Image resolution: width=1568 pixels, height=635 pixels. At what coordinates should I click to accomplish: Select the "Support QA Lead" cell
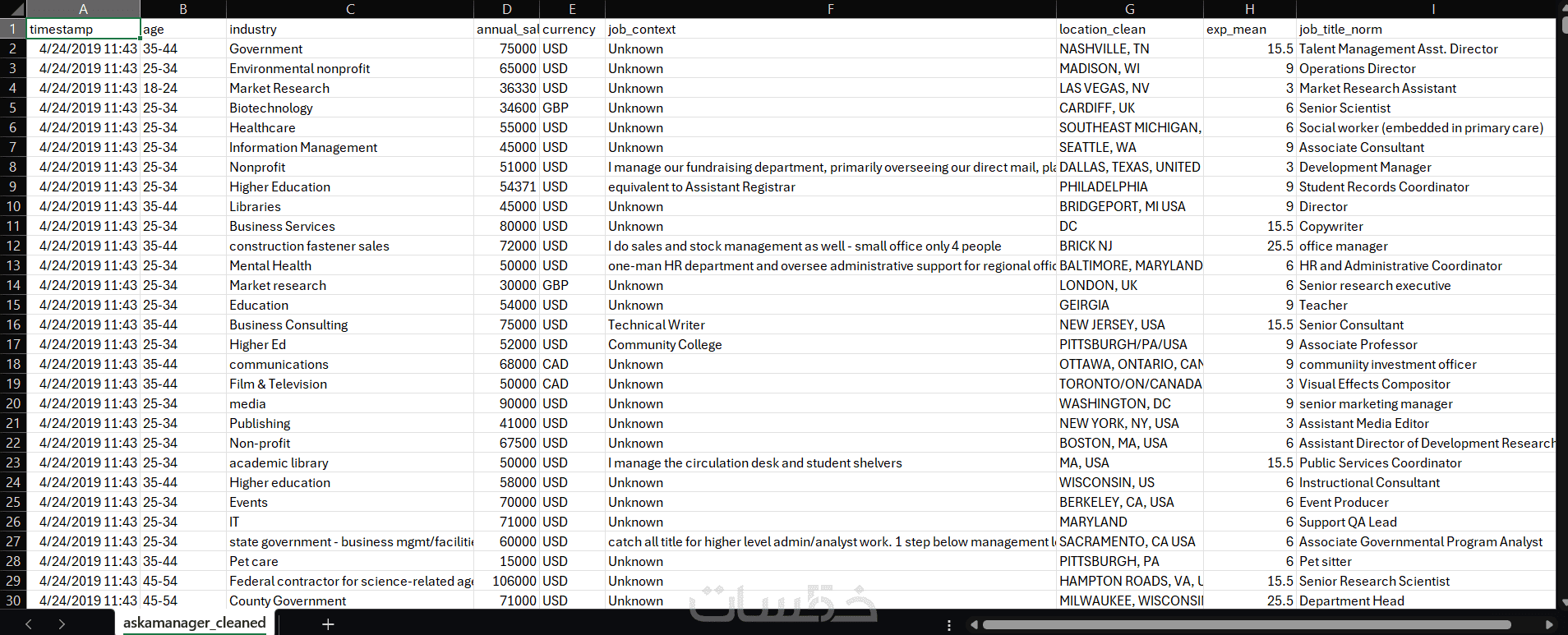1426,522
